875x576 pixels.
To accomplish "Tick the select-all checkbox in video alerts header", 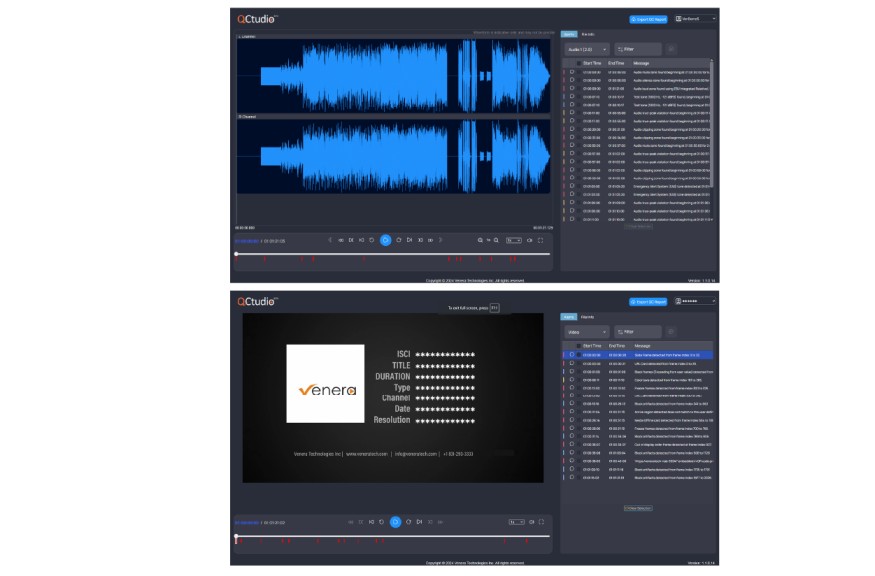I will point(572,345).
